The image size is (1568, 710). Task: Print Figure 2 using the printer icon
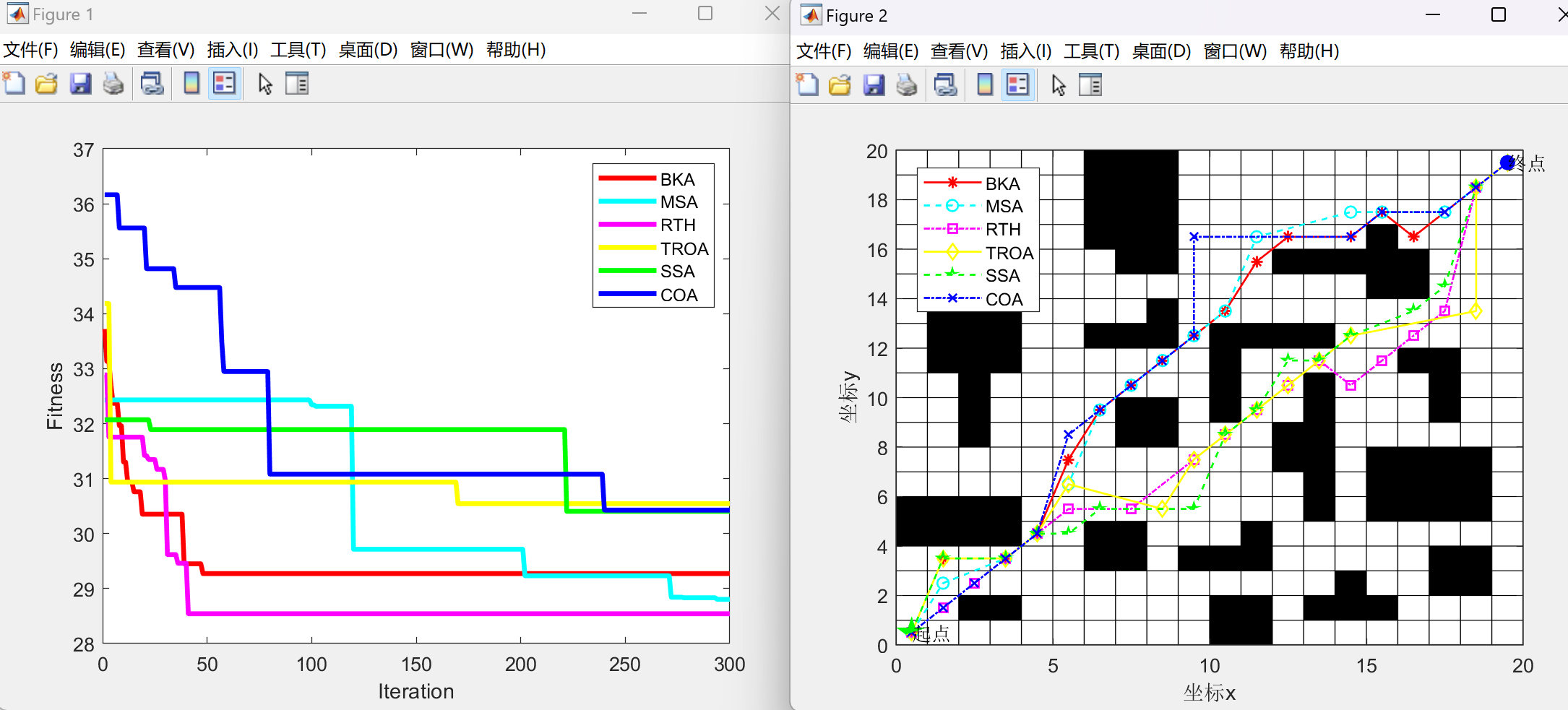point(907,85)
